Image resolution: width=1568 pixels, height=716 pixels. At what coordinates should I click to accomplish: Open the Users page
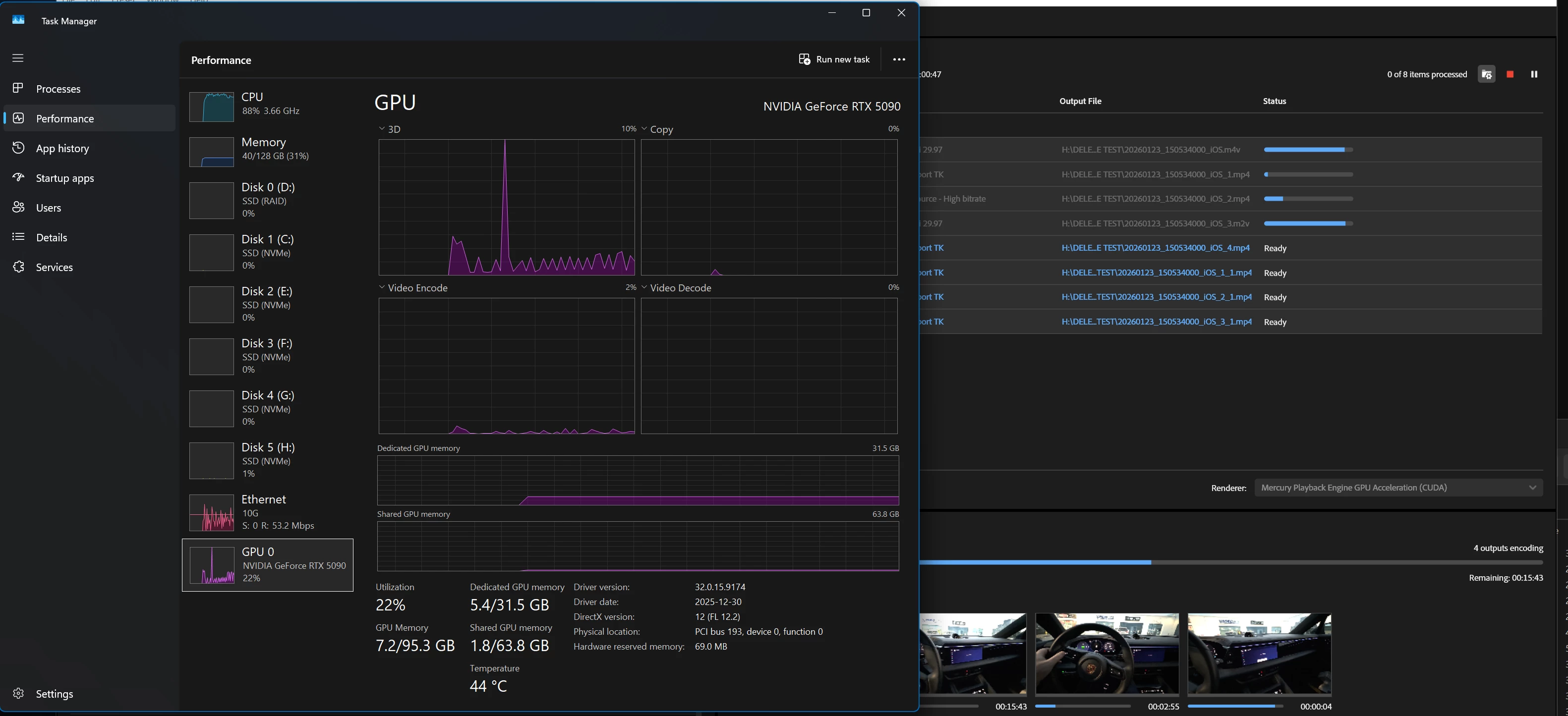click(48, 208)
